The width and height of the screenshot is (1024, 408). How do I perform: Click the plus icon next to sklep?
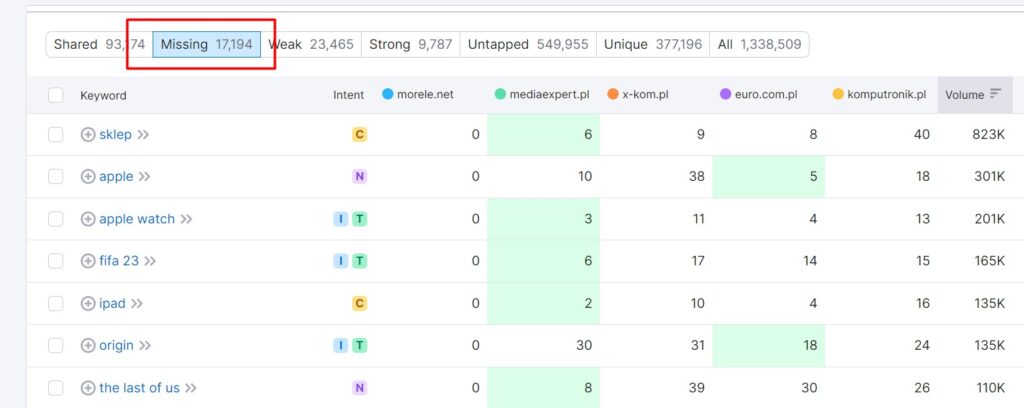[88, 134]
